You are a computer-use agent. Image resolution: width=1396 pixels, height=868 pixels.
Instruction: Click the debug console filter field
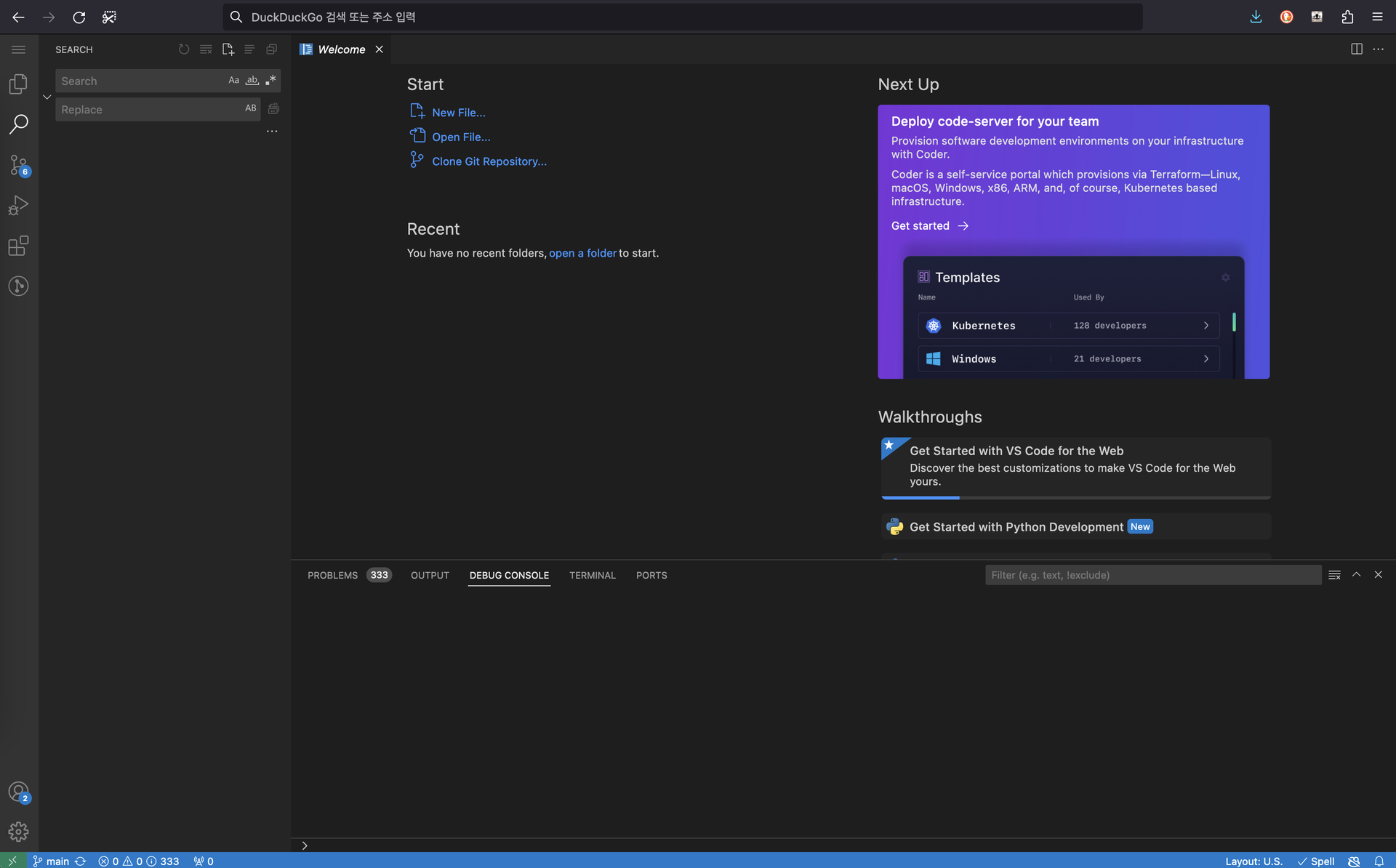[1152, 575]
